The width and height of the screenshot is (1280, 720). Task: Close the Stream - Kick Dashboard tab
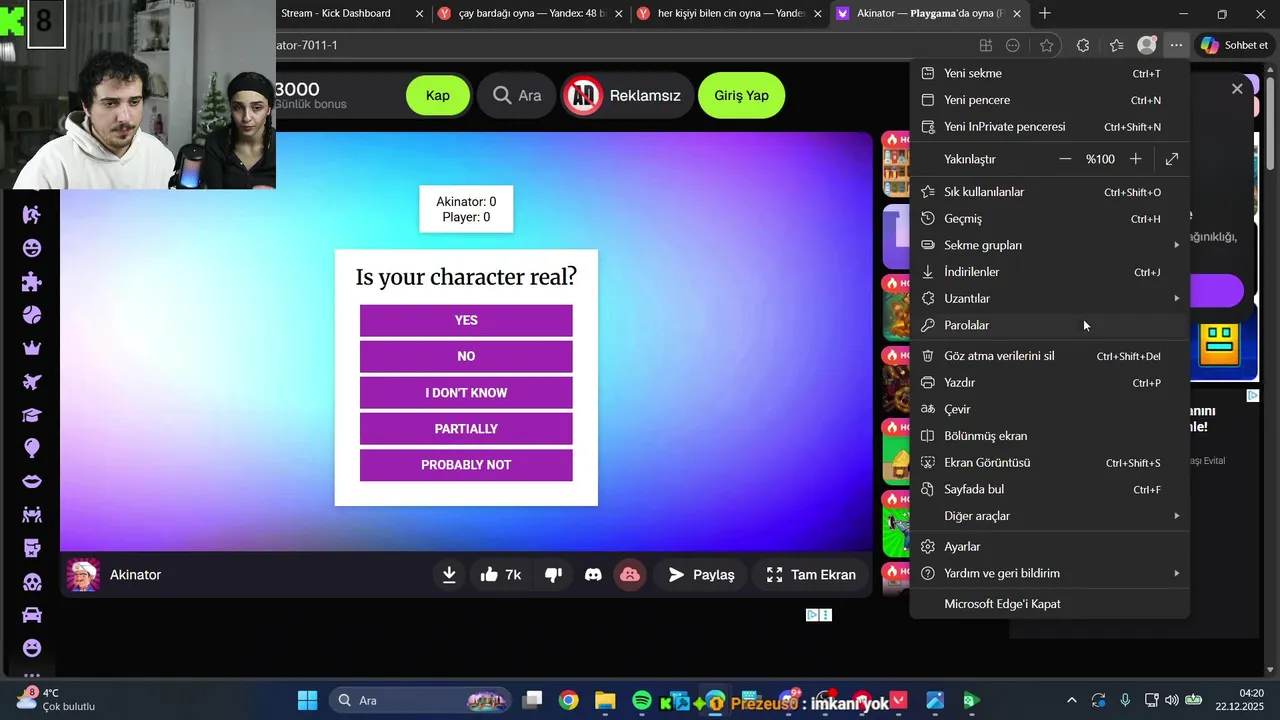419,14
